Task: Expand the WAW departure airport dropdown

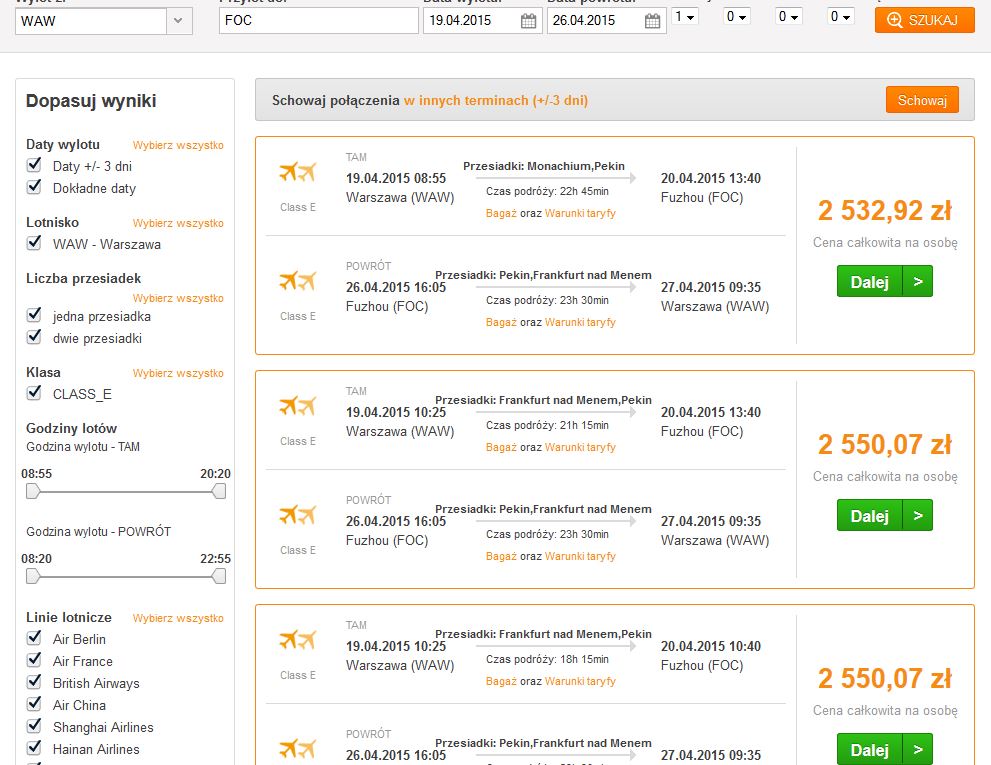Action: (179, 21)
